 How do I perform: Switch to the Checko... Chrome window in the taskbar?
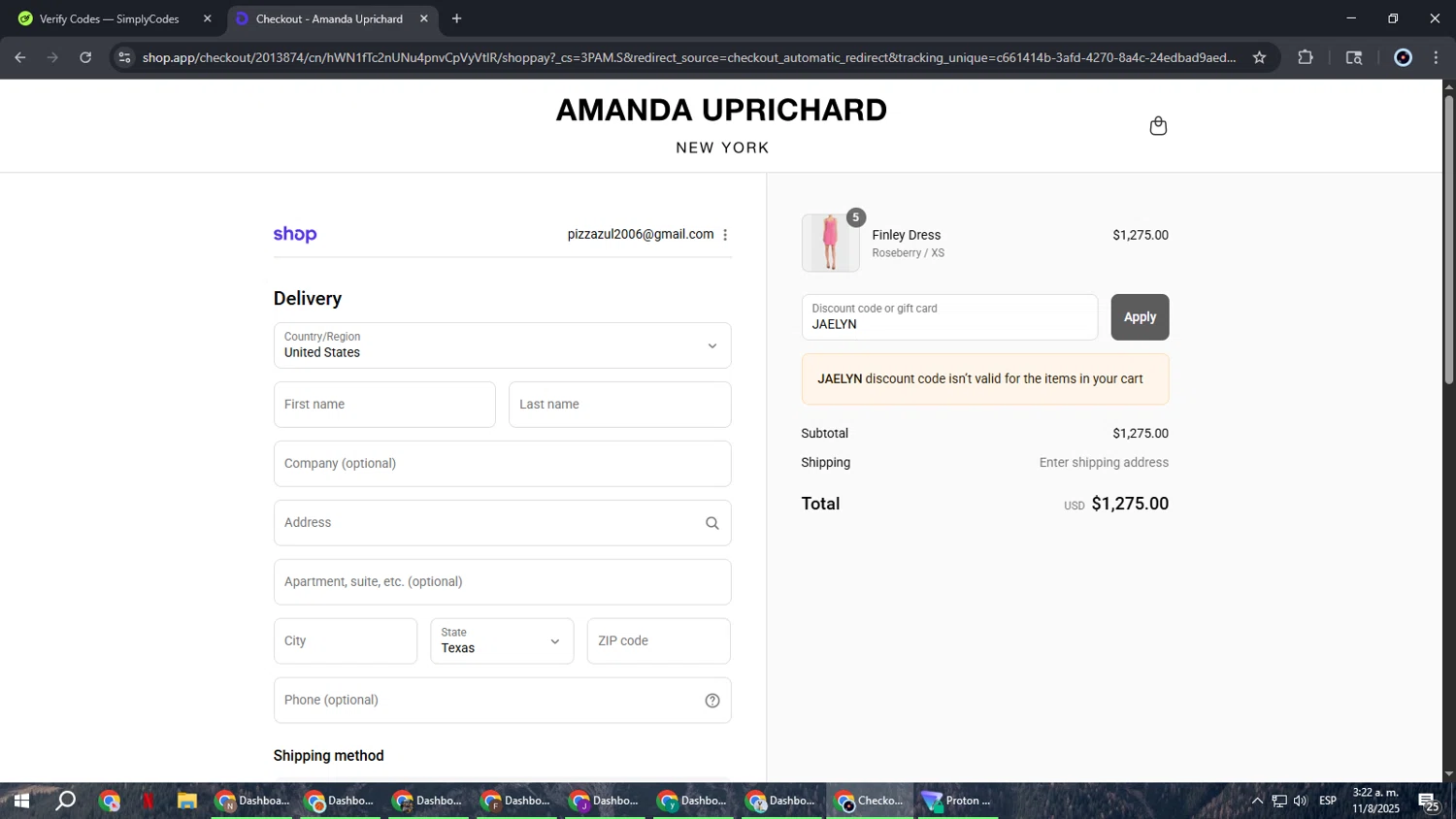click(x=871, y=801)
